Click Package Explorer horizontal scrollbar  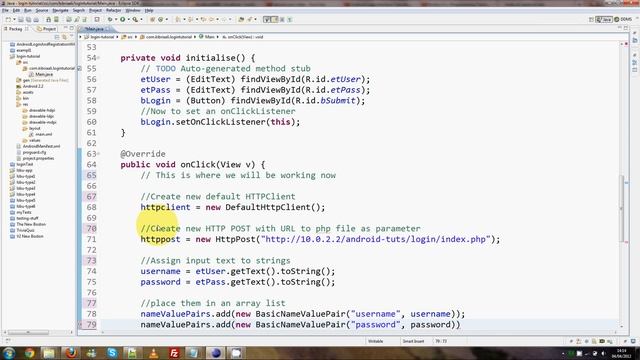(x=28, y=332)
